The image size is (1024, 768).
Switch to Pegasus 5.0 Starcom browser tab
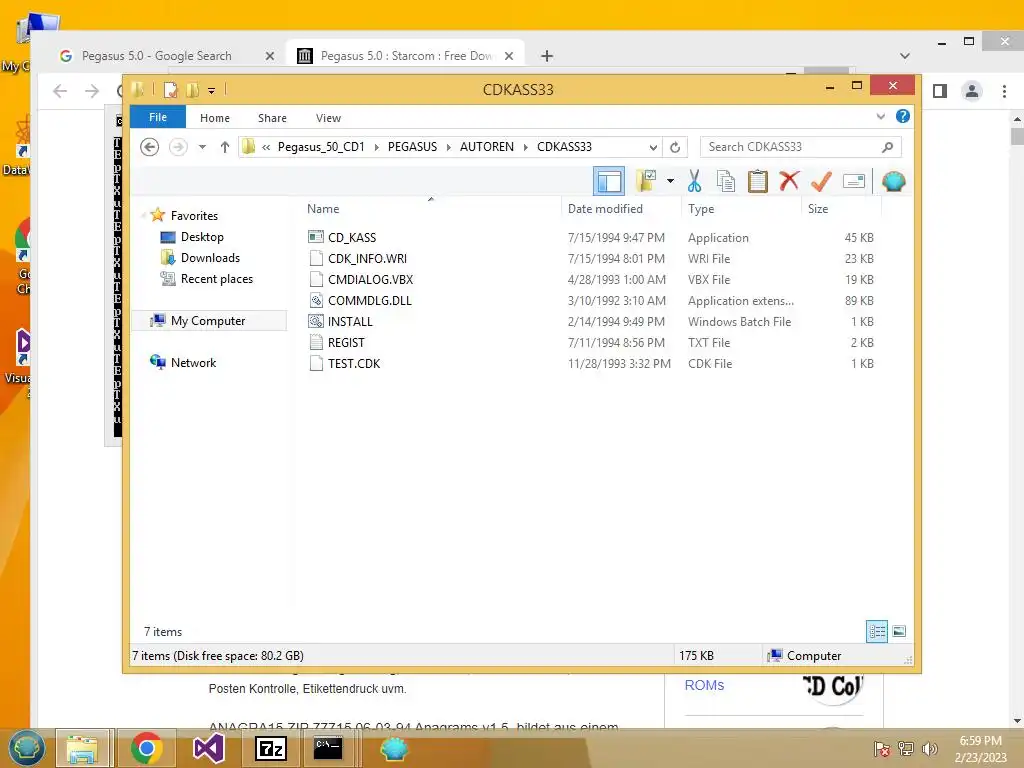click(x=406, y=56)
